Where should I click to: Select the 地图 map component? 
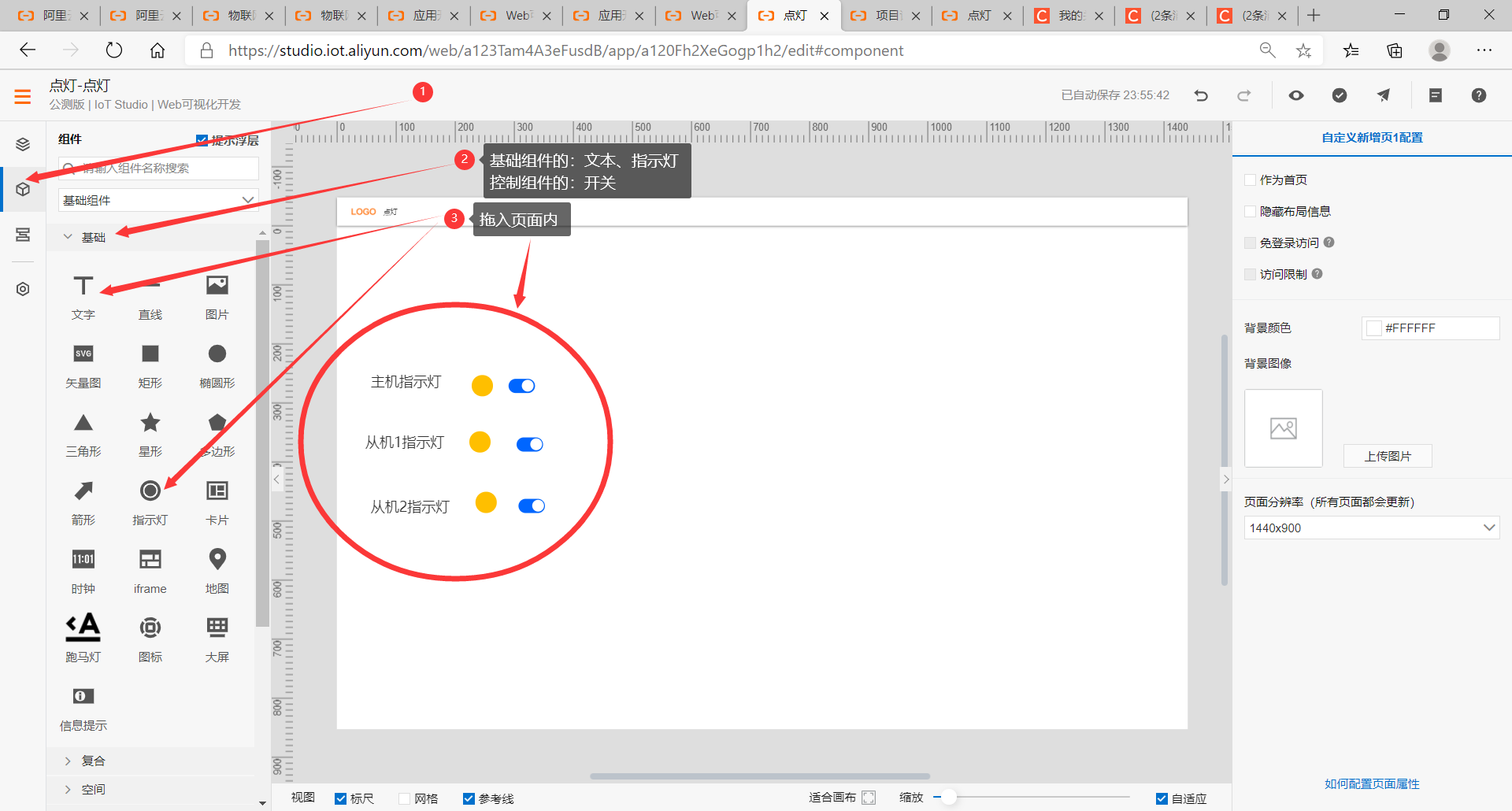[x=217, y=571]
